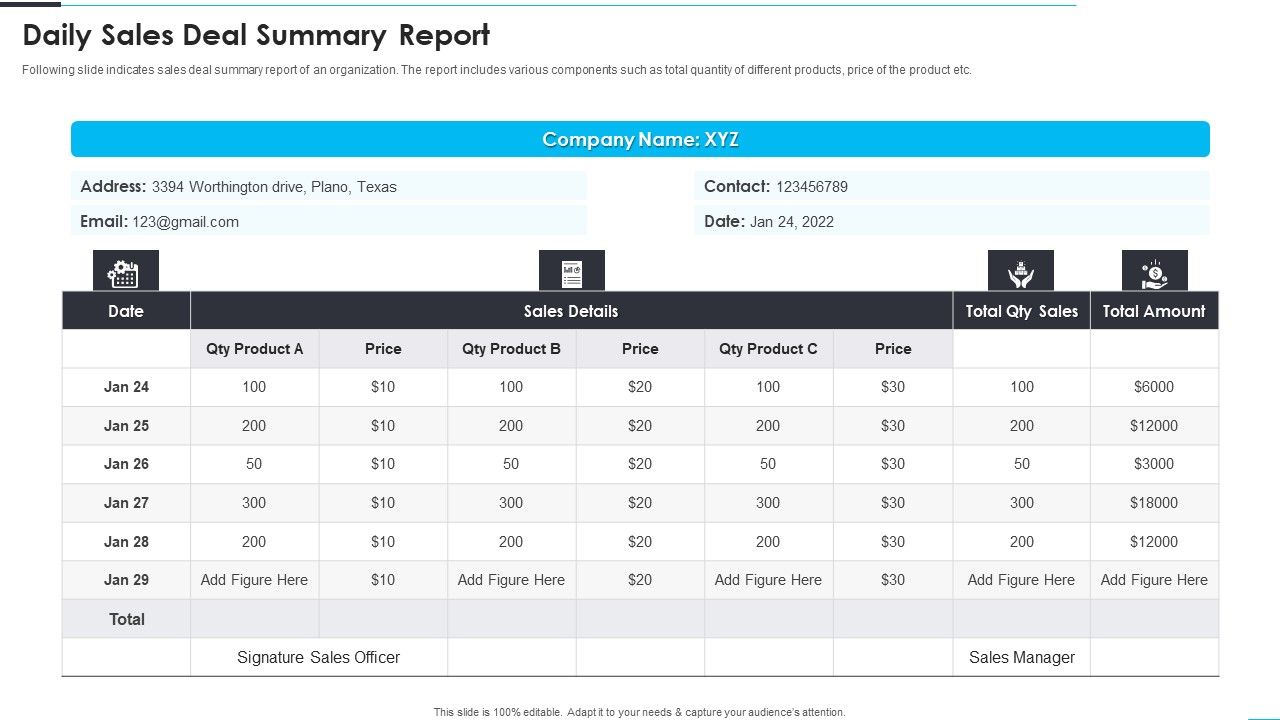Select the Email field 123@gmail.com
The width and height of the screenshot is (1280, 720).
point(329,221)
